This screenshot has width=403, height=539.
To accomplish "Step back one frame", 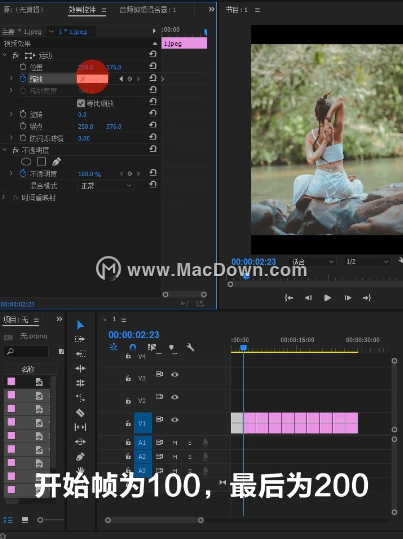I will [308, 298].
